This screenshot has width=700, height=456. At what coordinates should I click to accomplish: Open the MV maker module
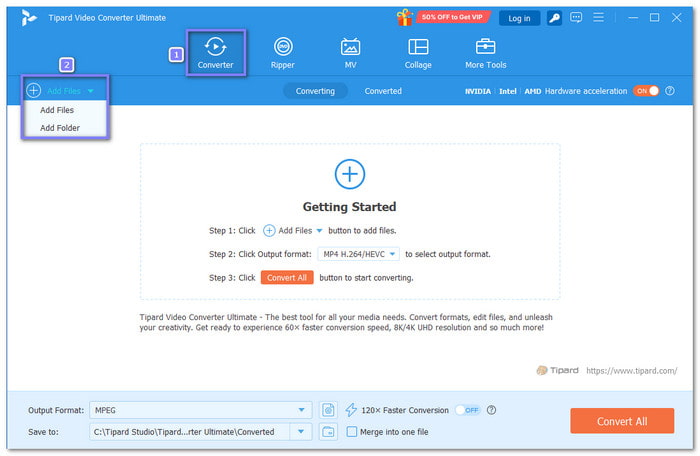click(350, 52)
